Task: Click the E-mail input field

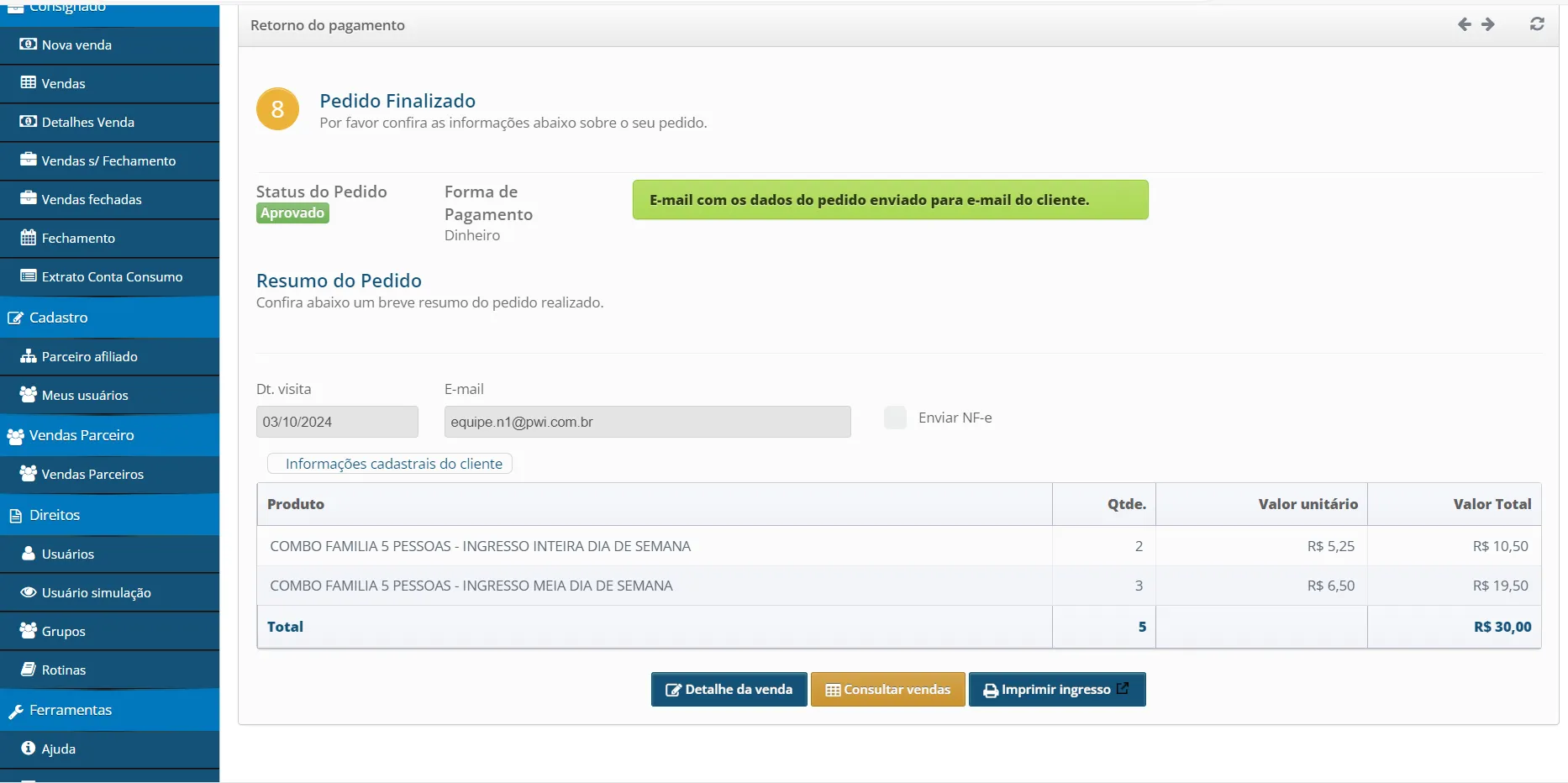Action: pos(647,422)
